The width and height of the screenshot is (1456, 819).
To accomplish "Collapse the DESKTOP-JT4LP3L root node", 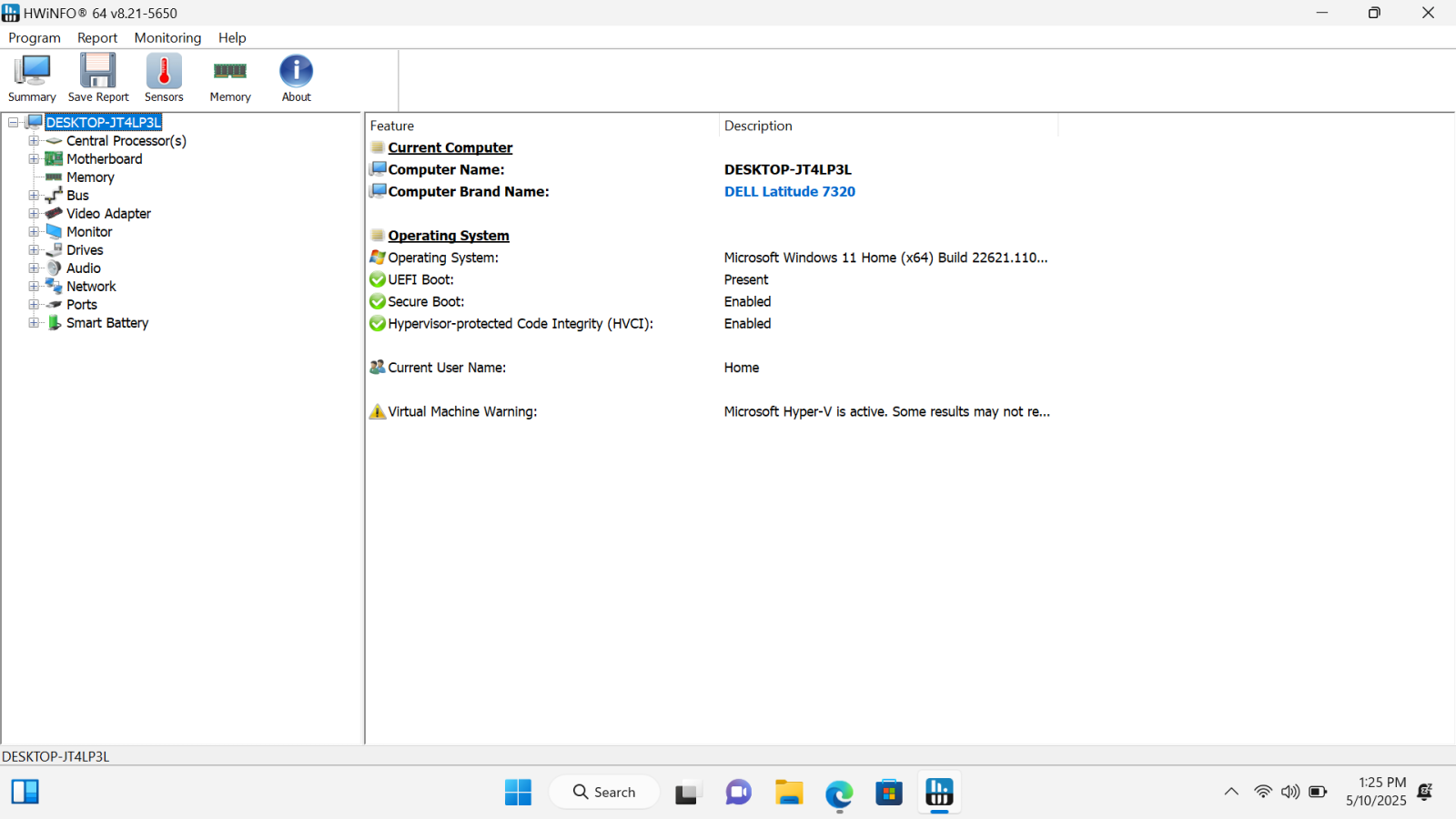I will click(14, 123).
